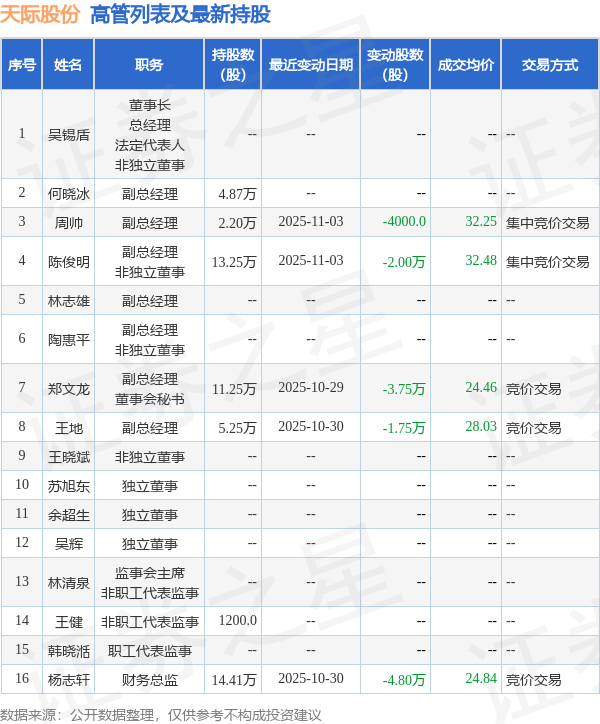This screenshot has height=724, width=600.
Task: Select the name 陈俊明
Action: pyautogui.click(x=68, y=262)
